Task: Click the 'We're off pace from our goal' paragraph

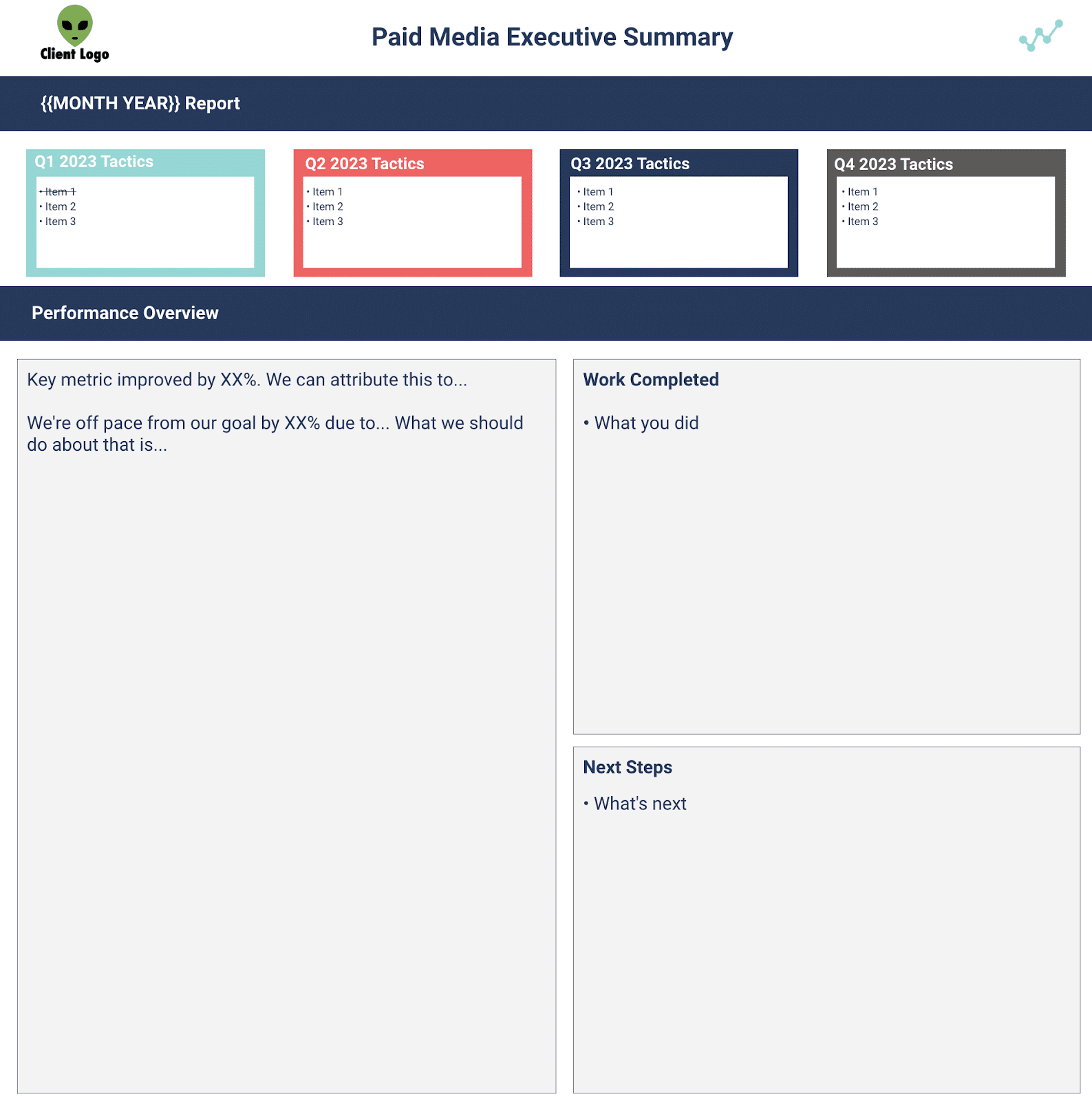Action: coord(275,434)
